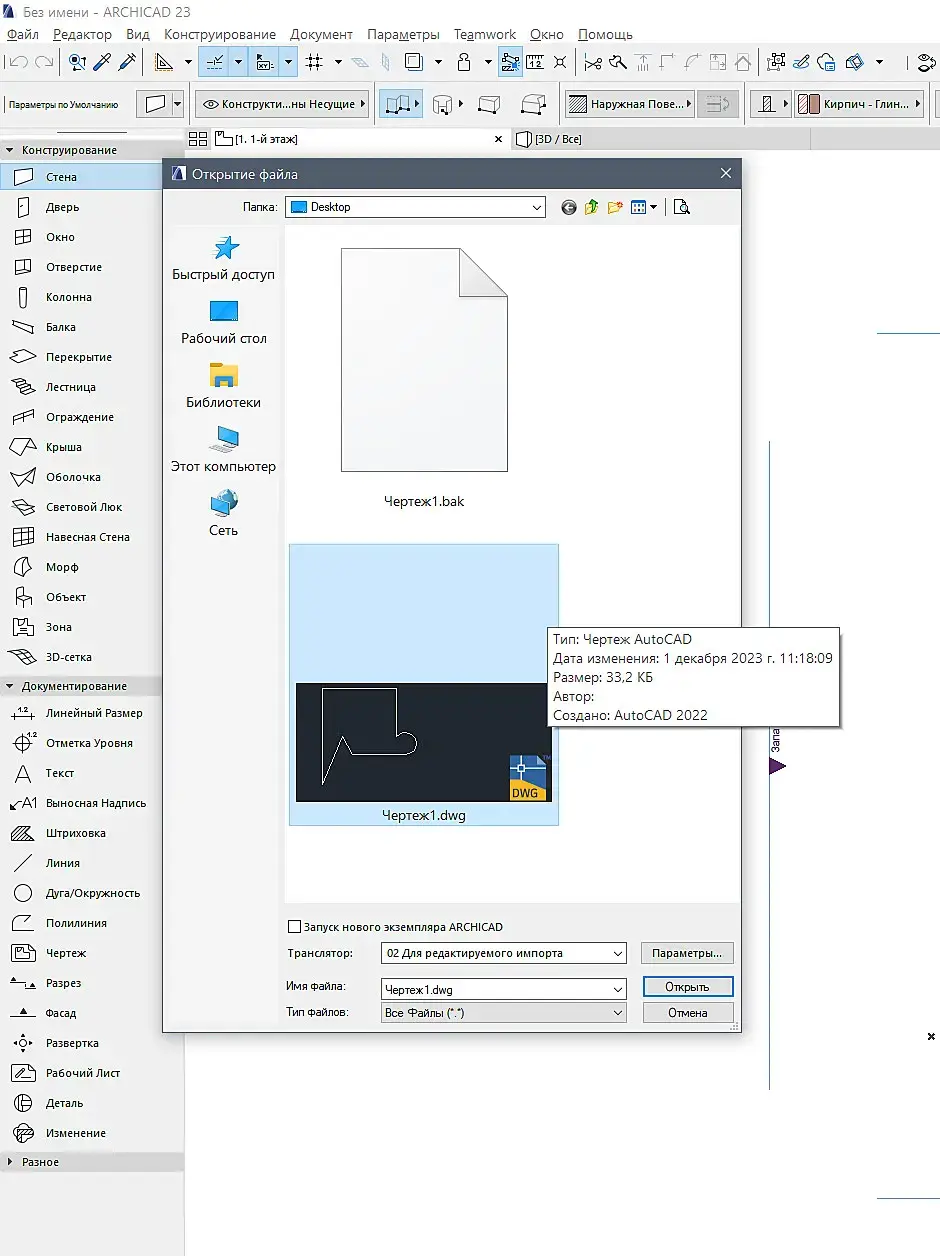940x1256 pixels.
Task: Open the Конструирование menu in menu bar
Action: coord(220,34)
